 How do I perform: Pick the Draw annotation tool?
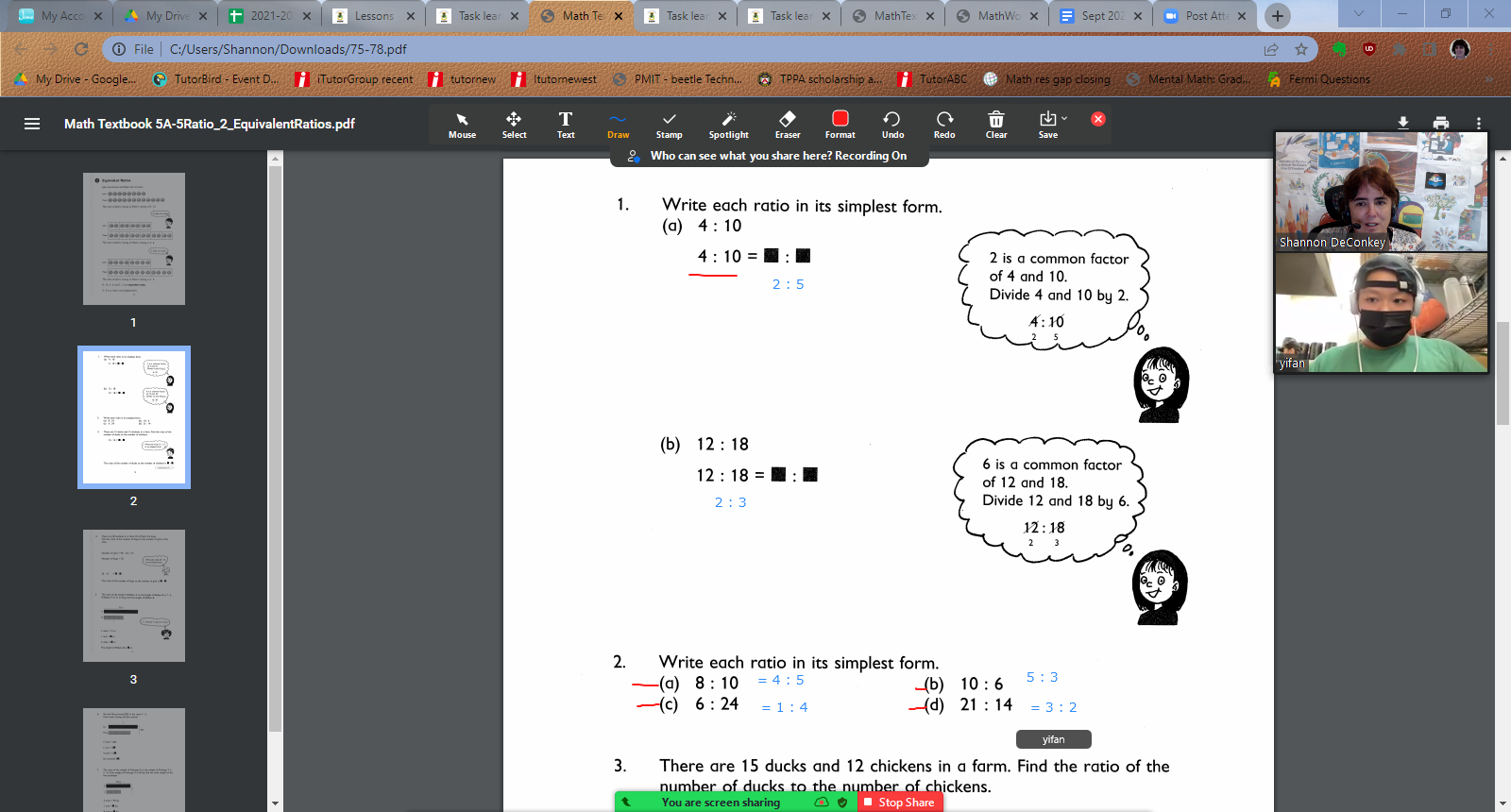pos(618,125)
